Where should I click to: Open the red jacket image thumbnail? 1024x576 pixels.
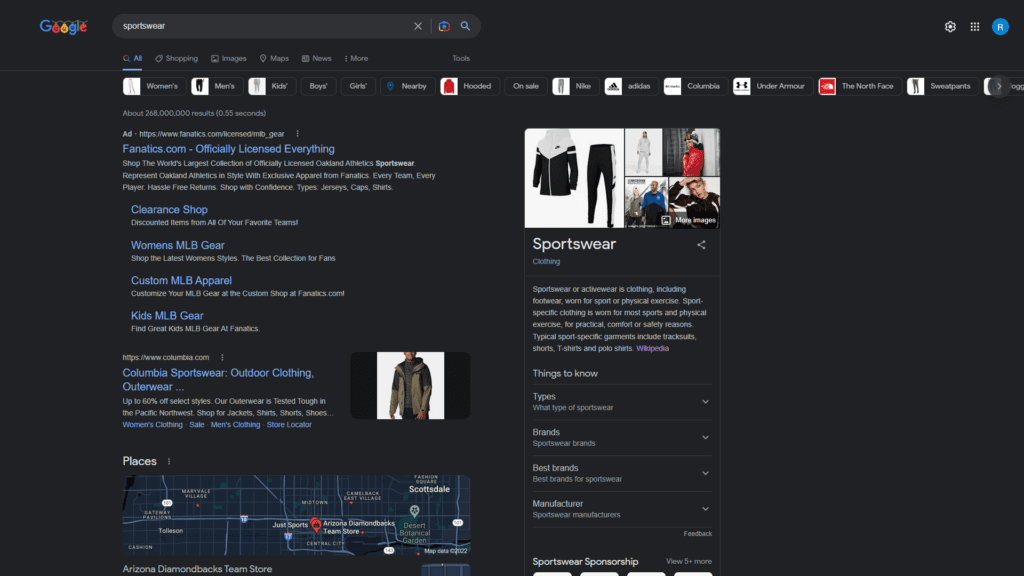692,152
